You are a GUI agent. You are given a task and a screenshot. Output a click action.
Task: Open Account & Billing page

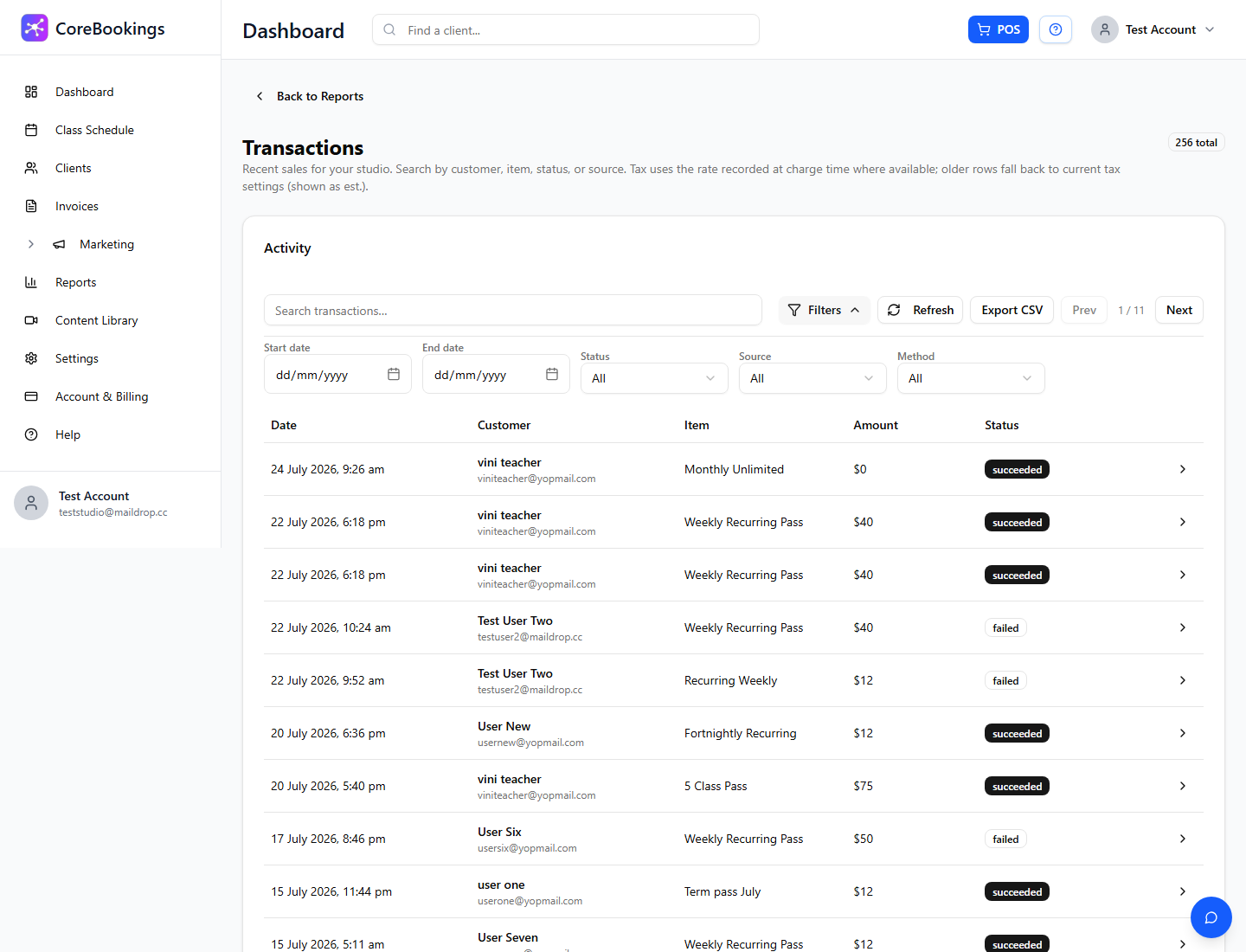click(x=101, y=396)
